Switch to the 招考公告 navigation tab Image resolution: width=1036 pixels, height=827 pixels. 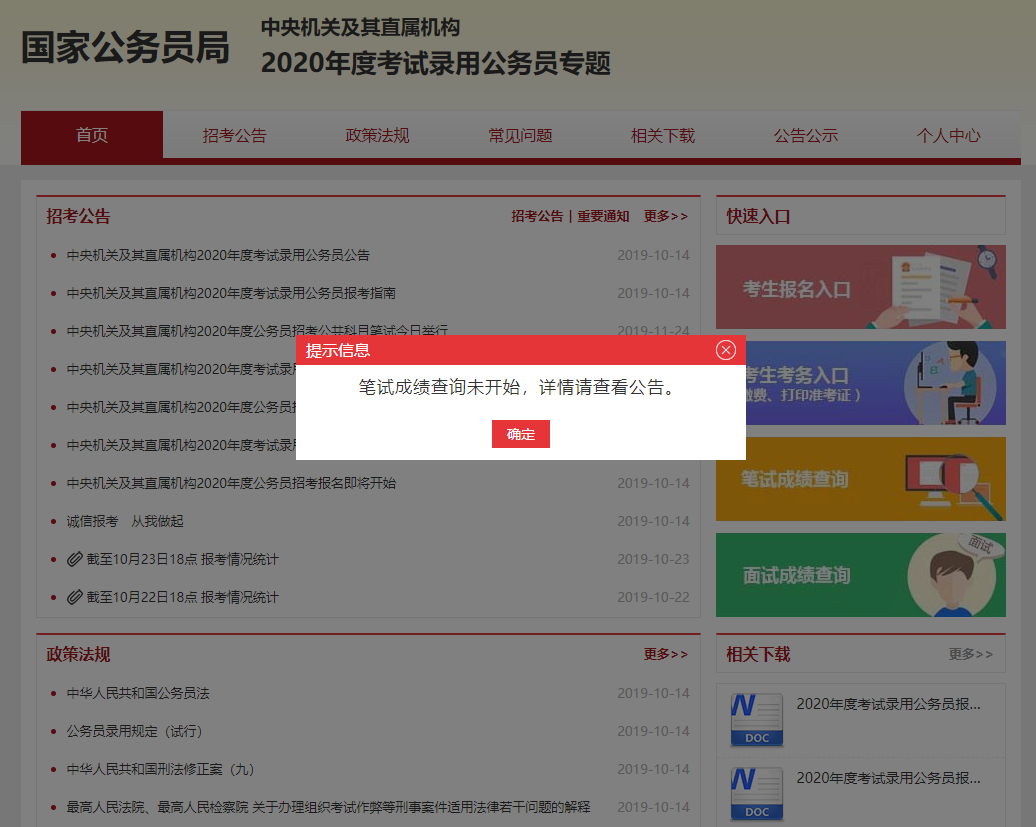point(234,136)
